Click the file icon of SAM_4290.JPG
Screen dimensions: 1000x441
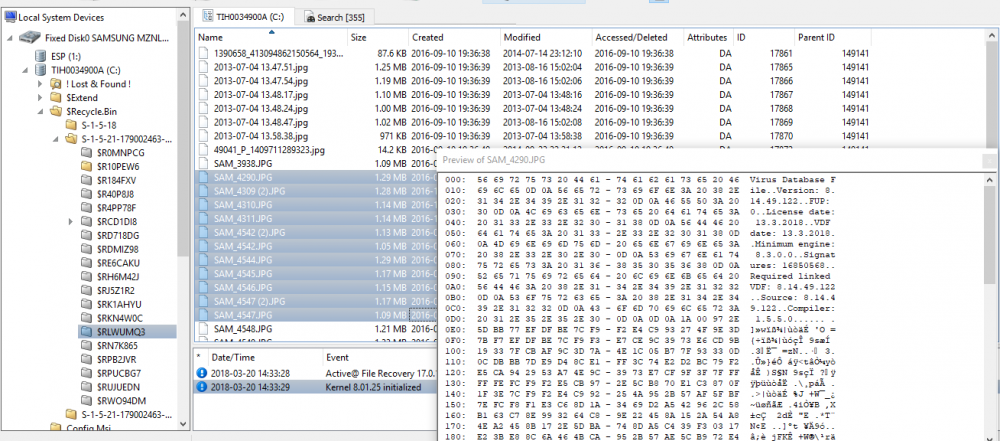pyautogui.click(x=203, y=177)
